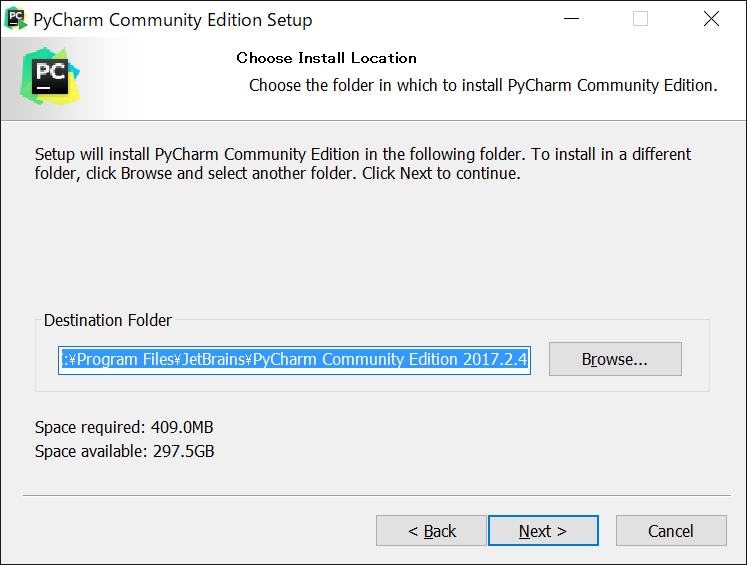747x565 pixels.
Task: Click the PyCharm icon in title bar
Action: point(15,19)
